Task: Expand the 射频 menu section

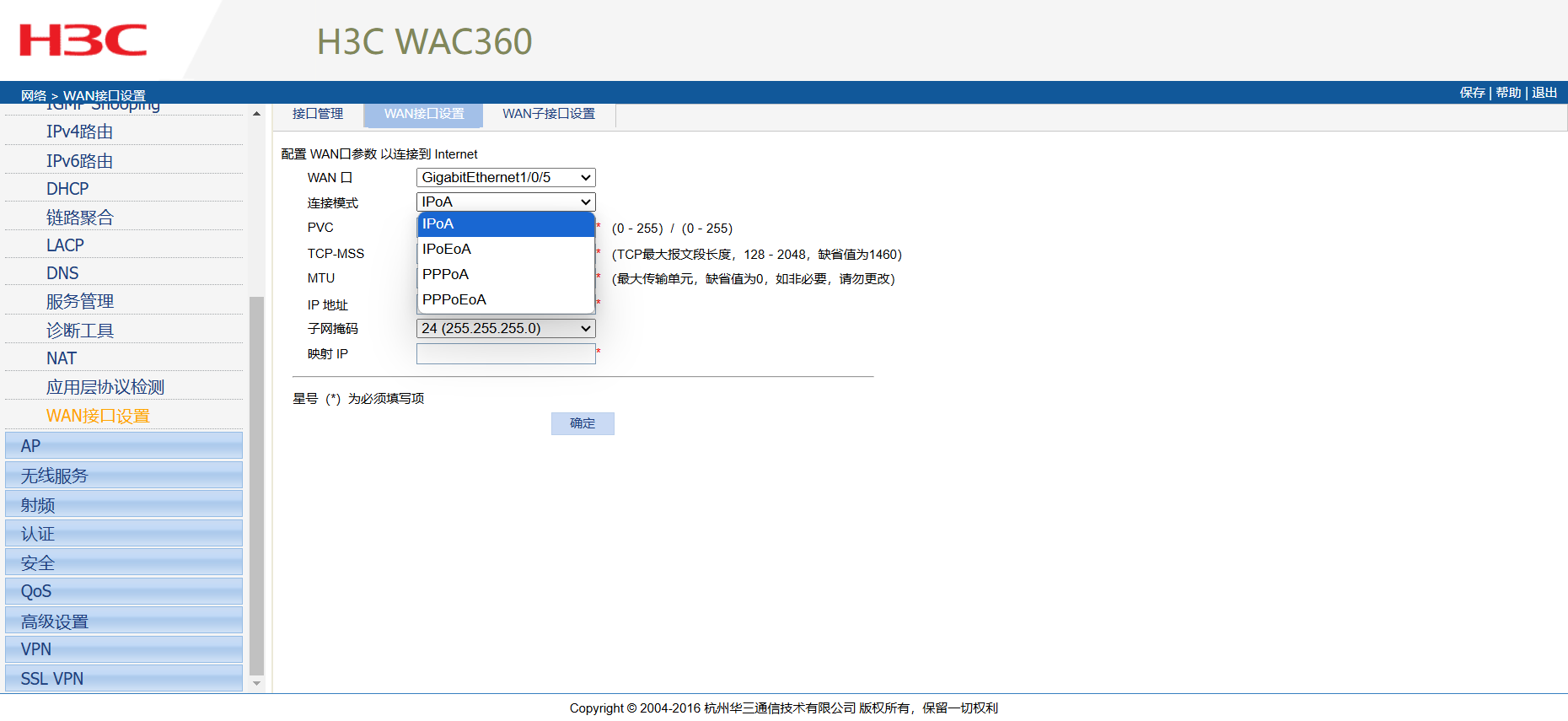Action: click(x=124, y=504)
